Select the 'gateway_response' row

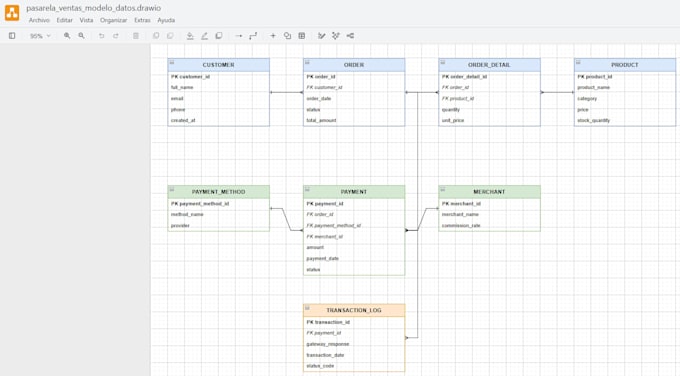point(354,344)
